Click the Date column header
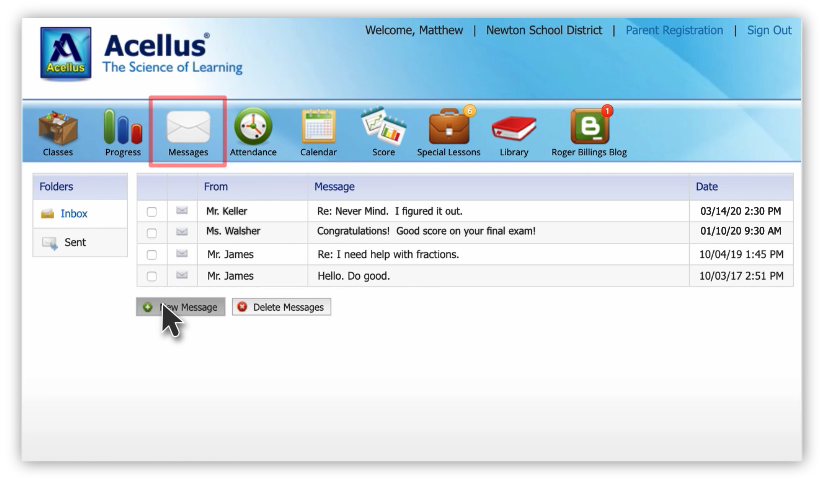The height and width of the screenshot is (483, 822). click(x=707, y=187)
